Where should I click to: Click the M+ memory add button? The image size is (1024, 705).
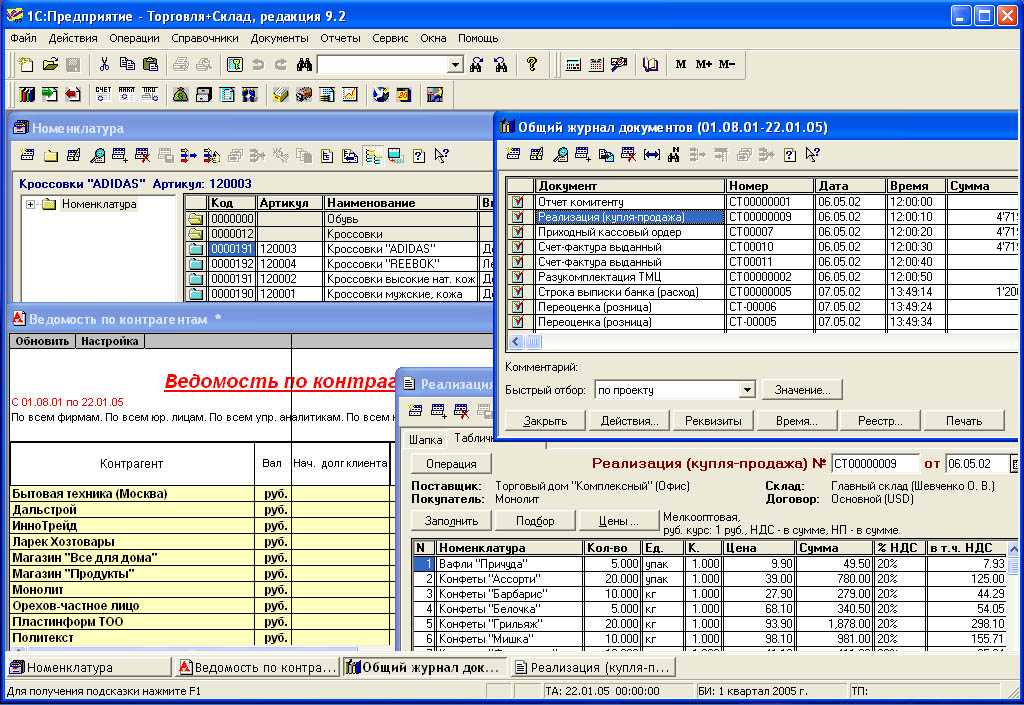704,64
